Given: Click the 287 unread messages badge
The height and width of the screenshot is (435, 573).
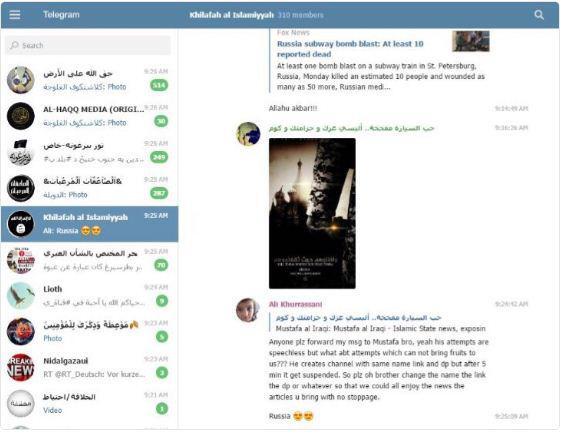Looking at the screenshot, I should pyautogui.click(x=159, y=193).
